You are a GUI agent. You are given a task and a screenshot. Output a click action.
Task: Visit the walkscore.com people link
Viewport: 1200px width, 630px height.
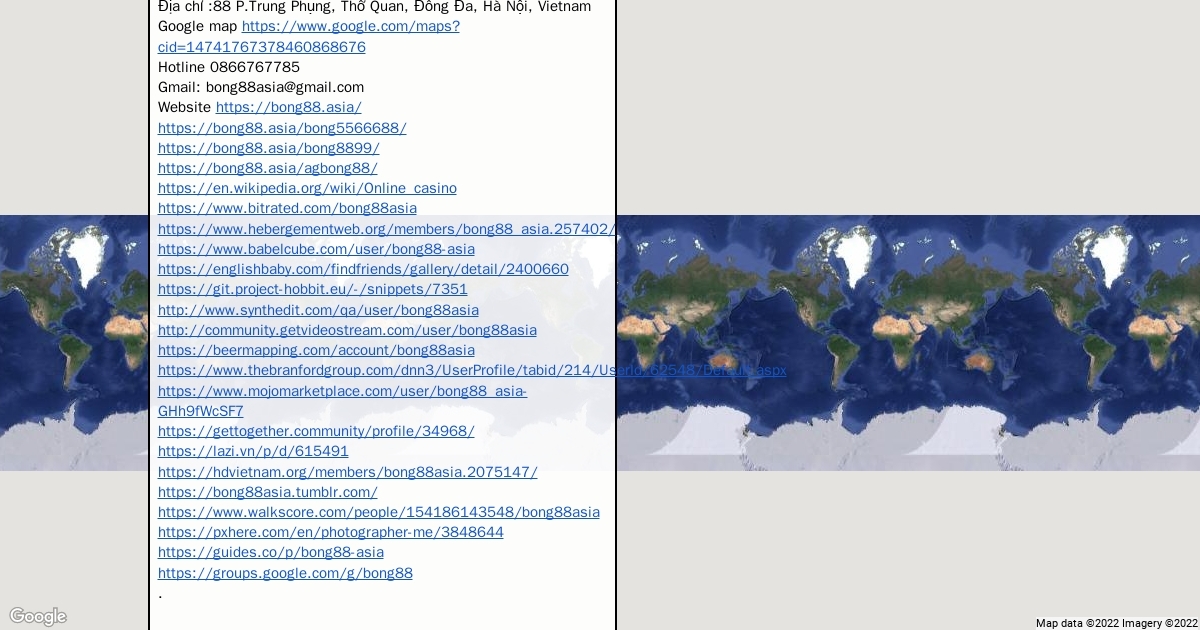point(378,512)
